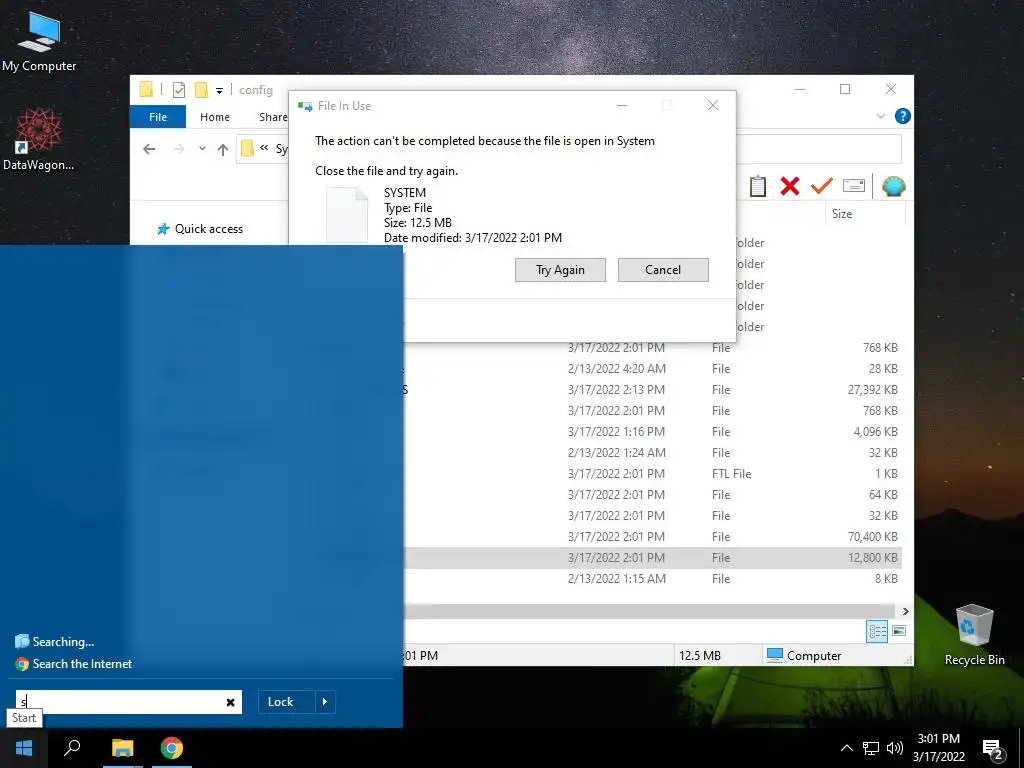Close the File In Use dialog window
This screenshot has width=1024, height=768.
[713, 105]
